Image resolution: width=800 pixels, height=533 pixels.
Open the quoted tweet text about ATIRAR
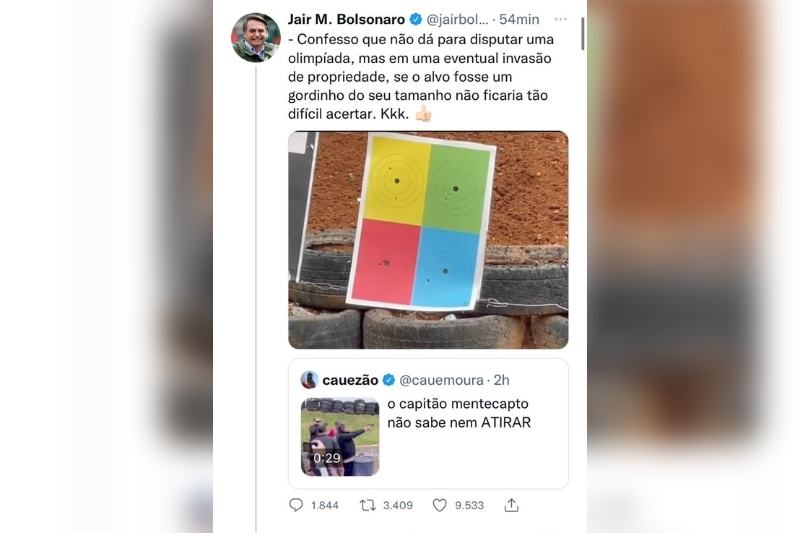click(459, 413)
